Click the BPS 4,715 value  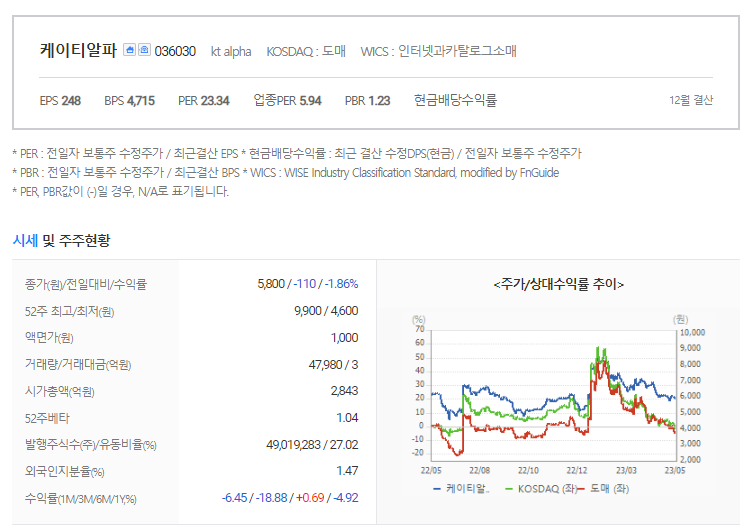129,101
